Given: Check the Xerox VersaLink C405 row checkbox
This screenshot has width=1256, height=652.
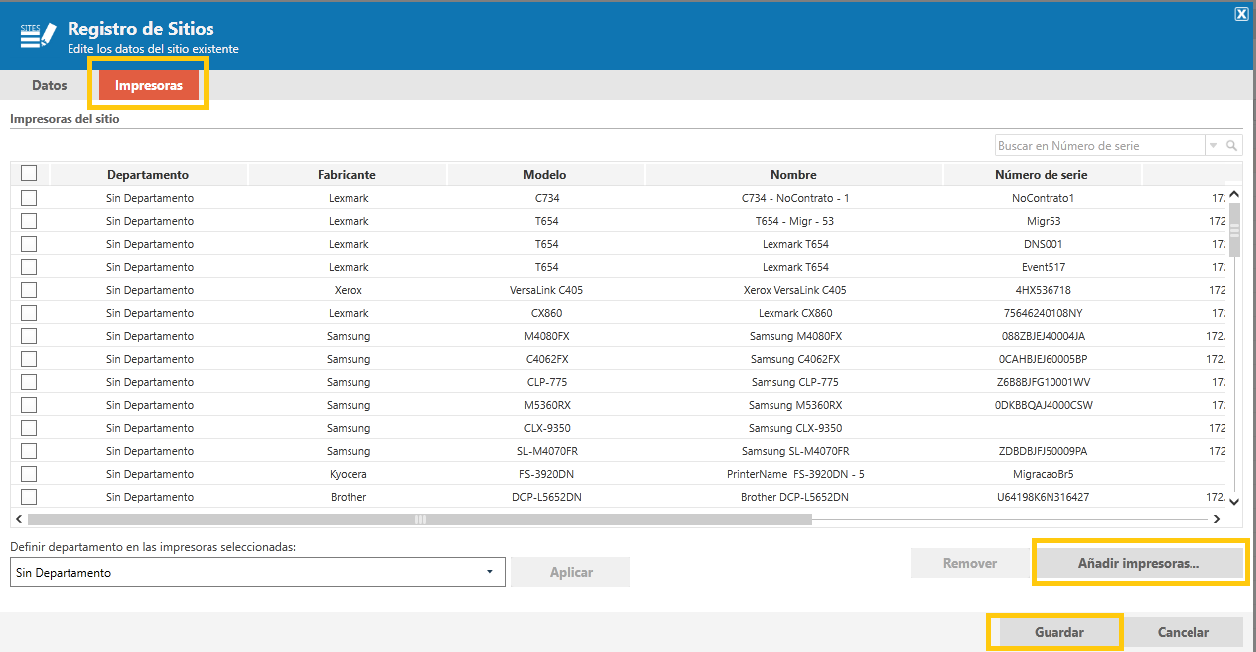Looking at the screenshot, I should click(29, 290).
